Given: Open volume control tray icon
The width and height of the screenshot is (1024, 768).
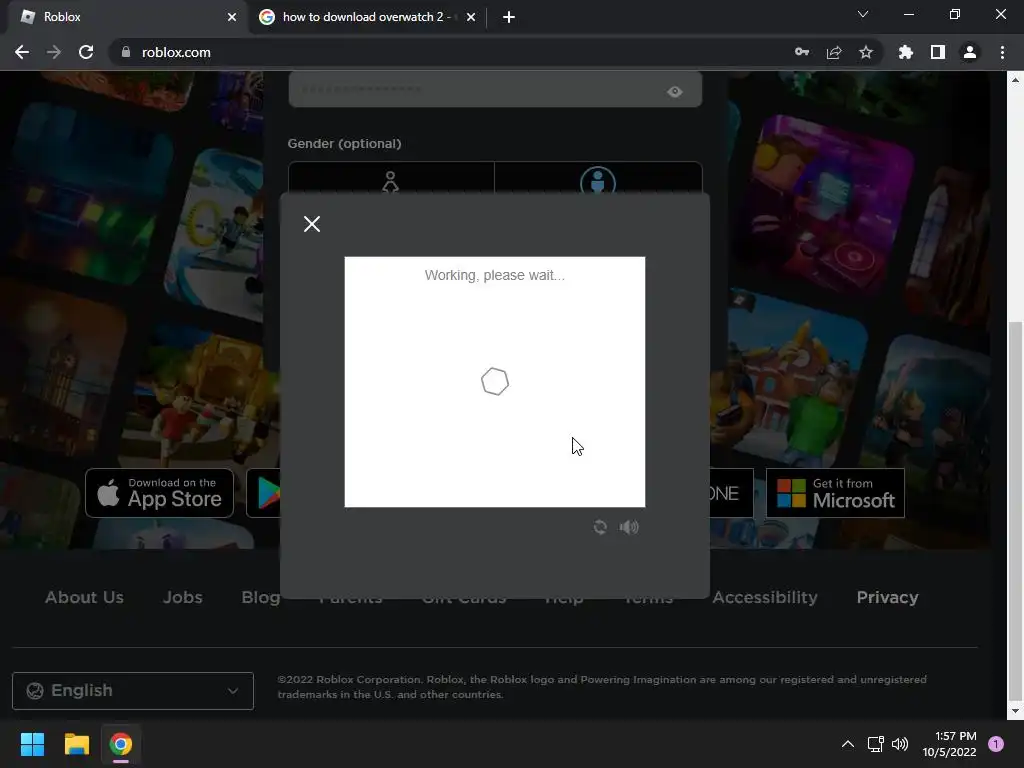Looking at the screenshot, I should (x=900, y=744).
